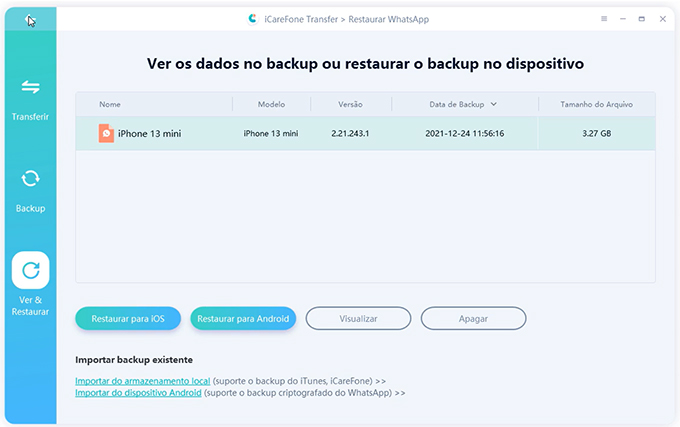
Task: Click the Tamanho do Arquivo column header
Action: click(596, 104)
